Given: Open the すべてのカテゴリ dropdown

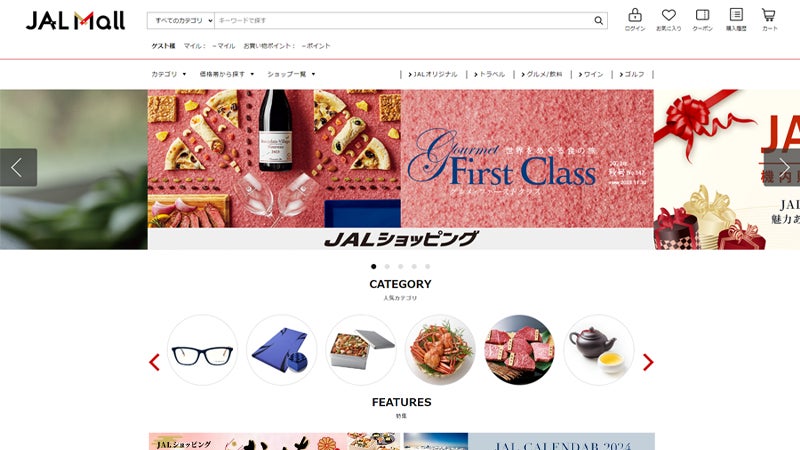Looking at the screenshot, I should [181, 20].
